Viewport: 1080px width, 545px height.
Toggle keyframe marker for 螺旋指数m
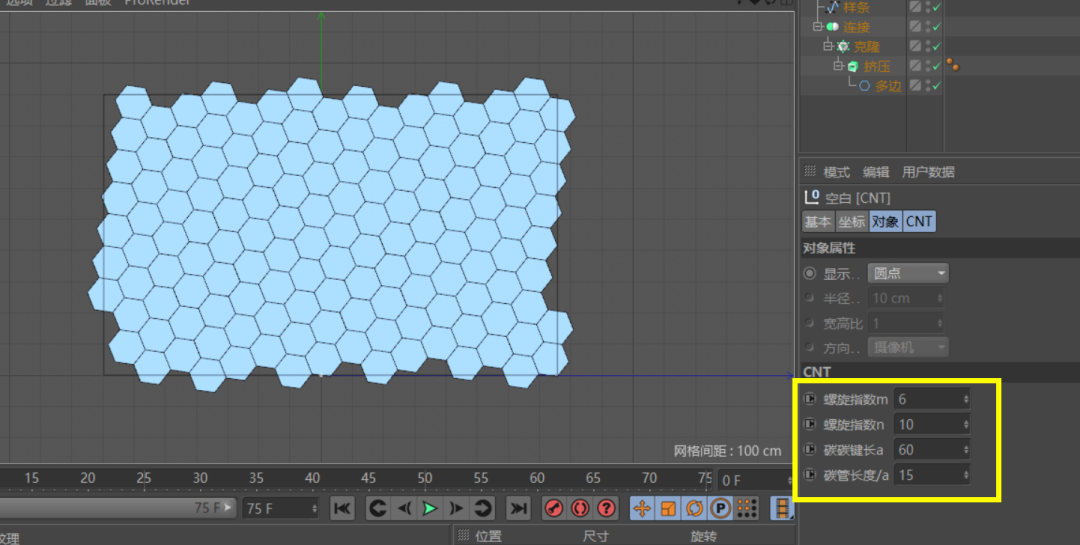point(810,399)
